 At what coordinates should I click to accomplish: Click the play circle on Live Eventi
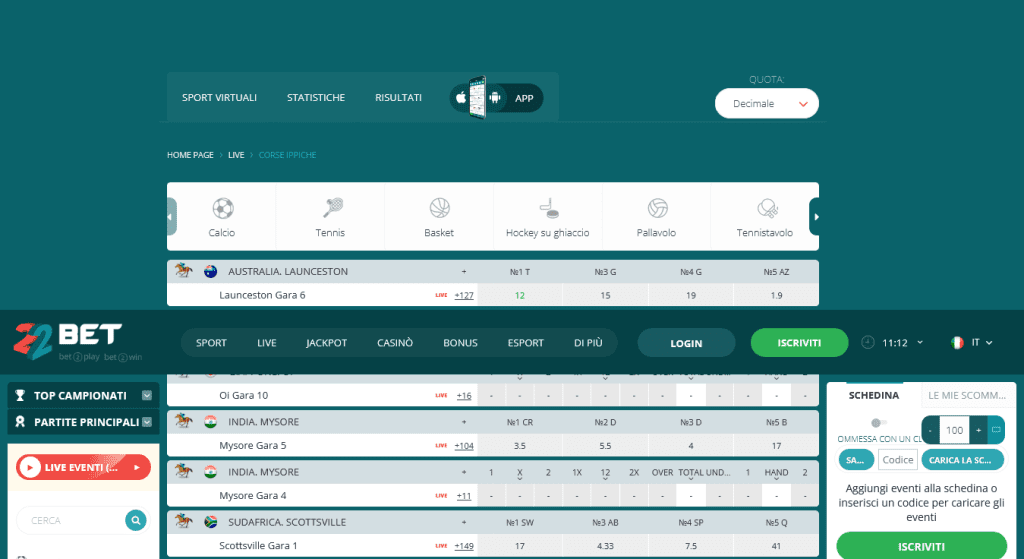(30, 468)
